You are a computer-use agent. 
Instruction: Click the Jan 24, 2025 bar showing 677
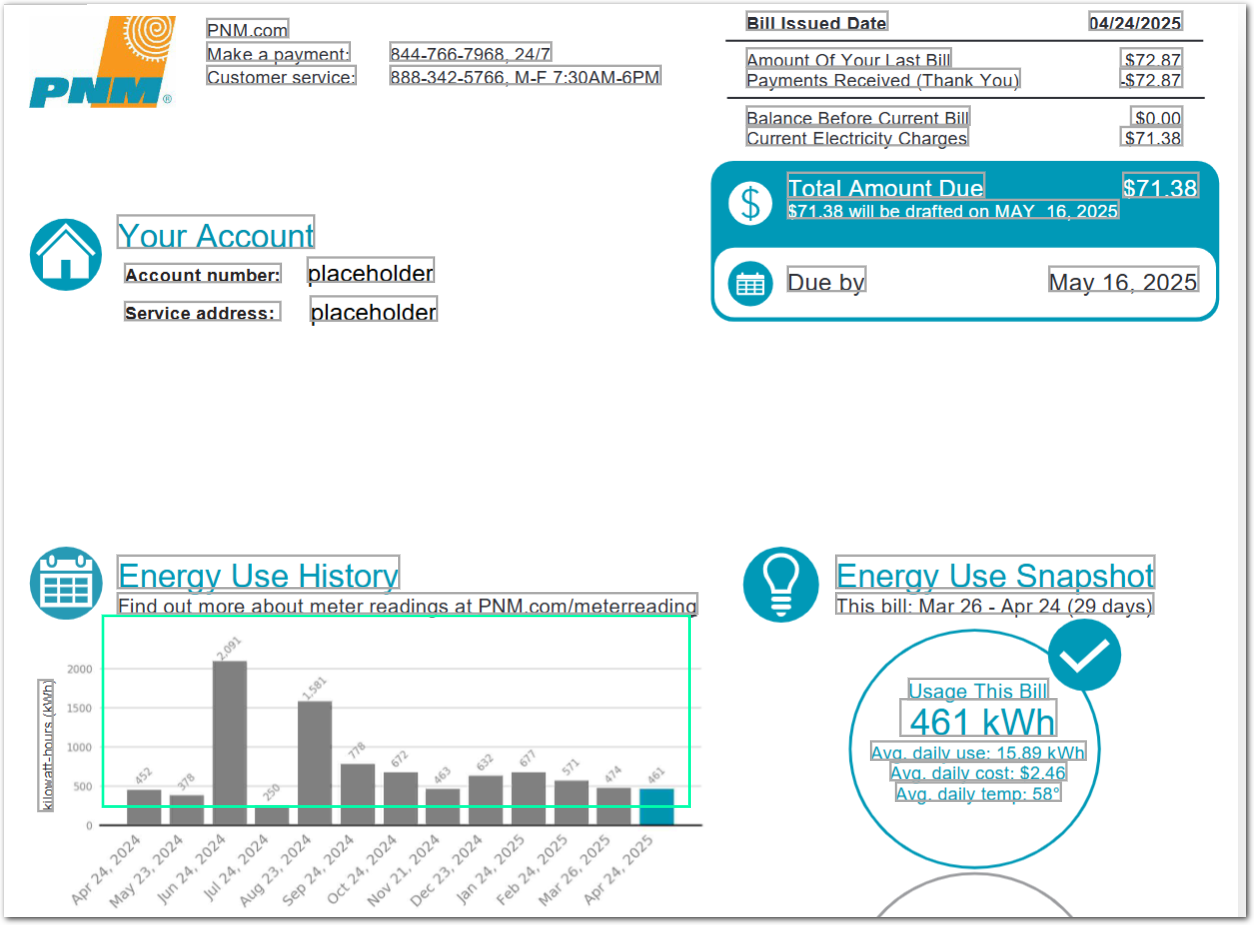[529, 798]
